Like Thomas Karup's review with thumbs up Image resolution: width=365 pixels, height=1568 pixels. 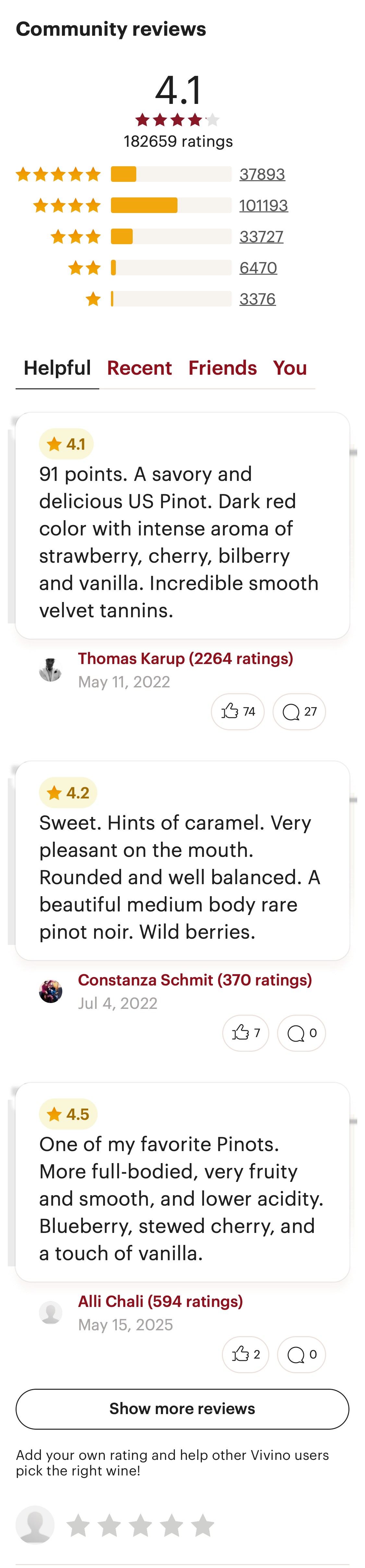[x=237, y=711]
